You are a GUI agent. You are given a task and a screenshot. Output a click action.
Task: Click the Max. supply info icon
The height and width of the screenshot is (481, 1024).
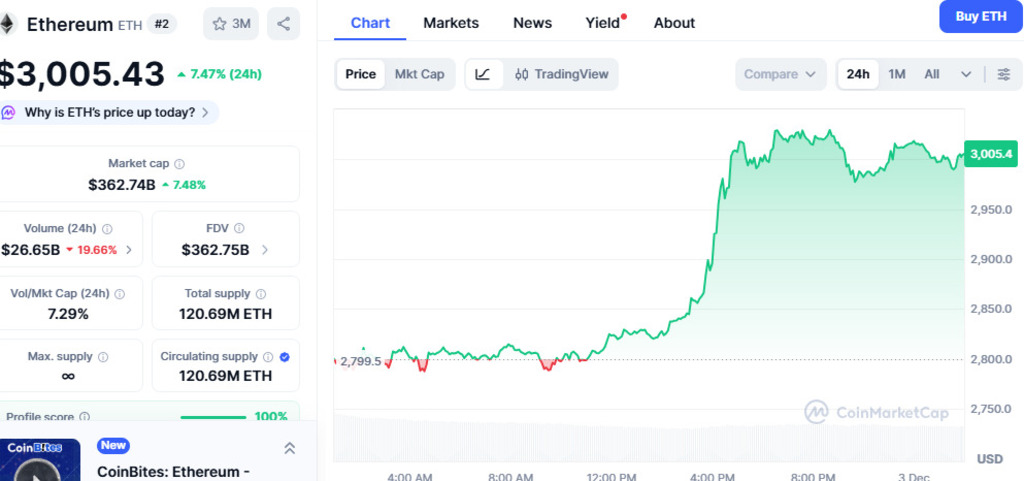tap(103, 357)
